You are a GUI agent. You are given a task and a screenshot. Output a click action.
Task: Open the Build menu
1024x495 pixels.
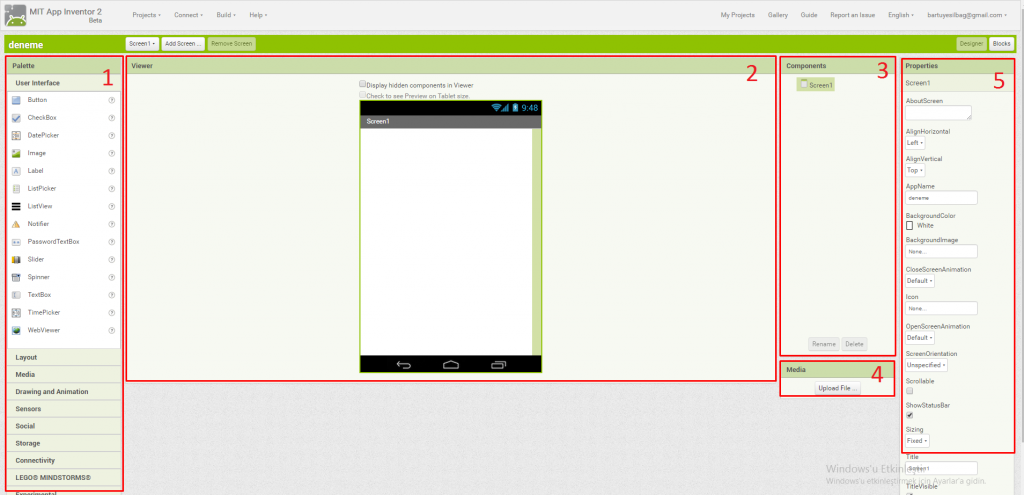(x=227, y=15)
